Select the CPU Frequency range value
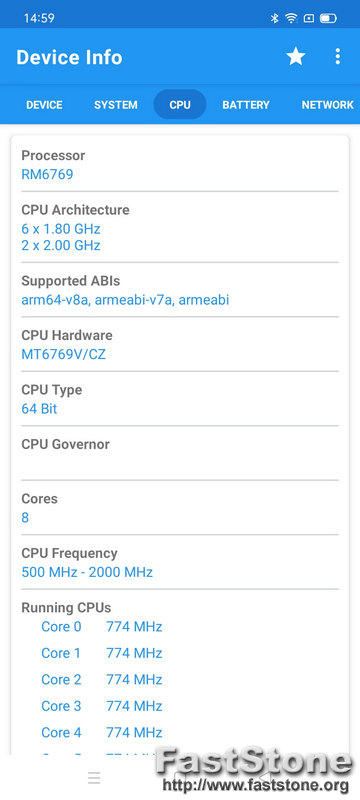The height and width of the screenshot is (800, 360). coord(87,572)
